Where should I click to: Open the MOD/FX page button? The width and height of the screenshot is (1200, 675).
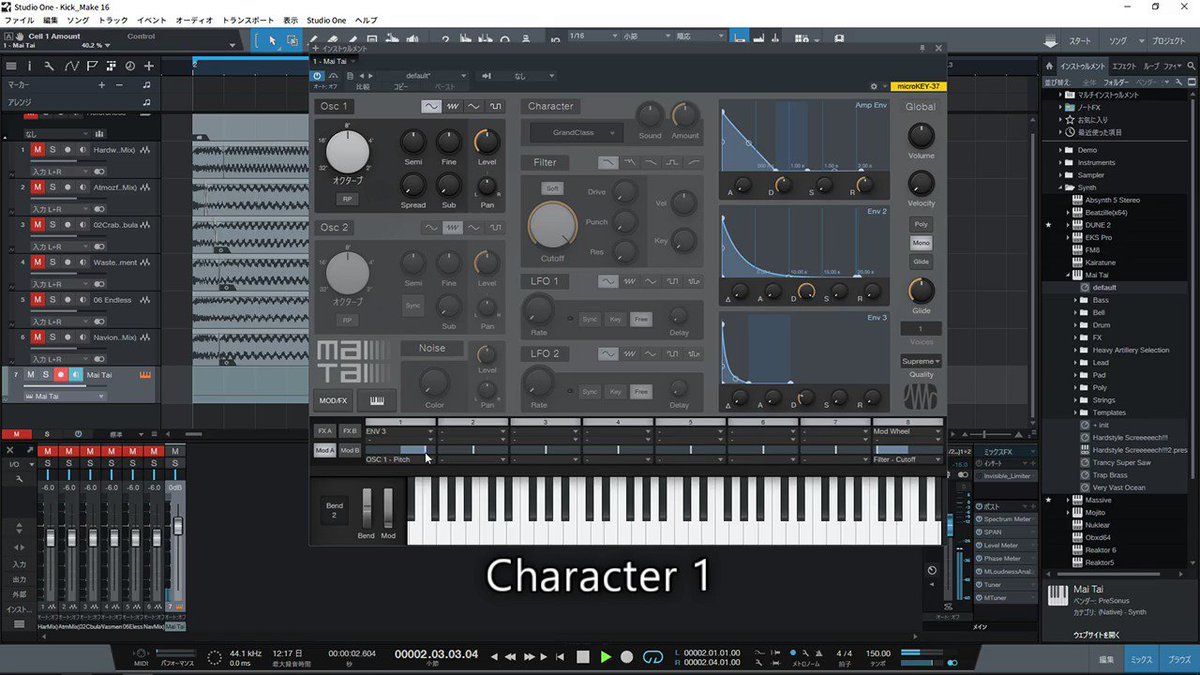point(334,400)
